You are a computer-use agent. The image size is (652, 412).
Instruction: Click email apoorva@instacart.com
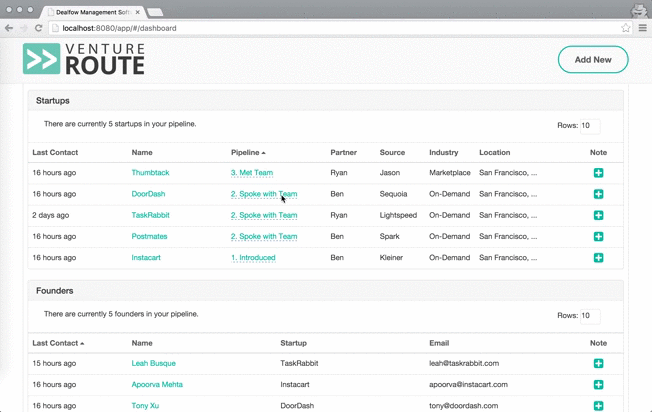pos(468,385)
